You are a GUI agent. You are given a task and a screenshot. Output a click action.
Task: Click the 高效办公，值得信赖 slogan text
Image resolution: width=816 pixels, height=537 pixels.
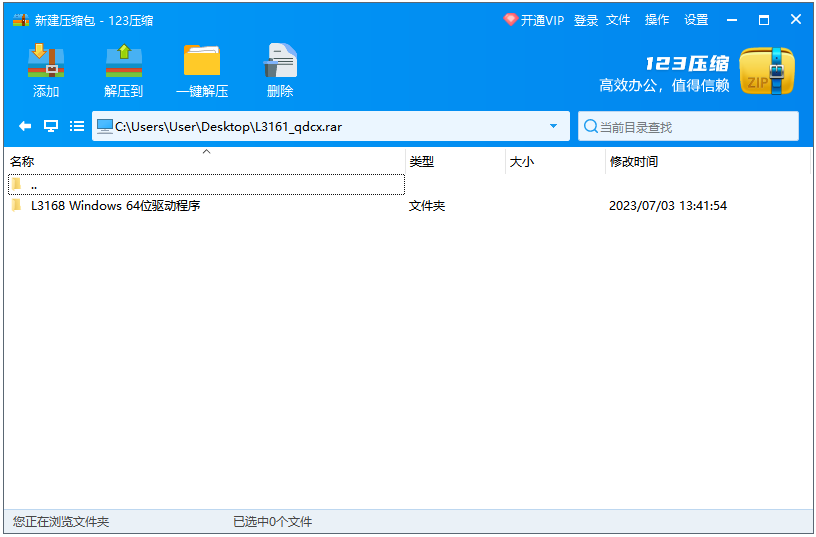coord(664,85)
